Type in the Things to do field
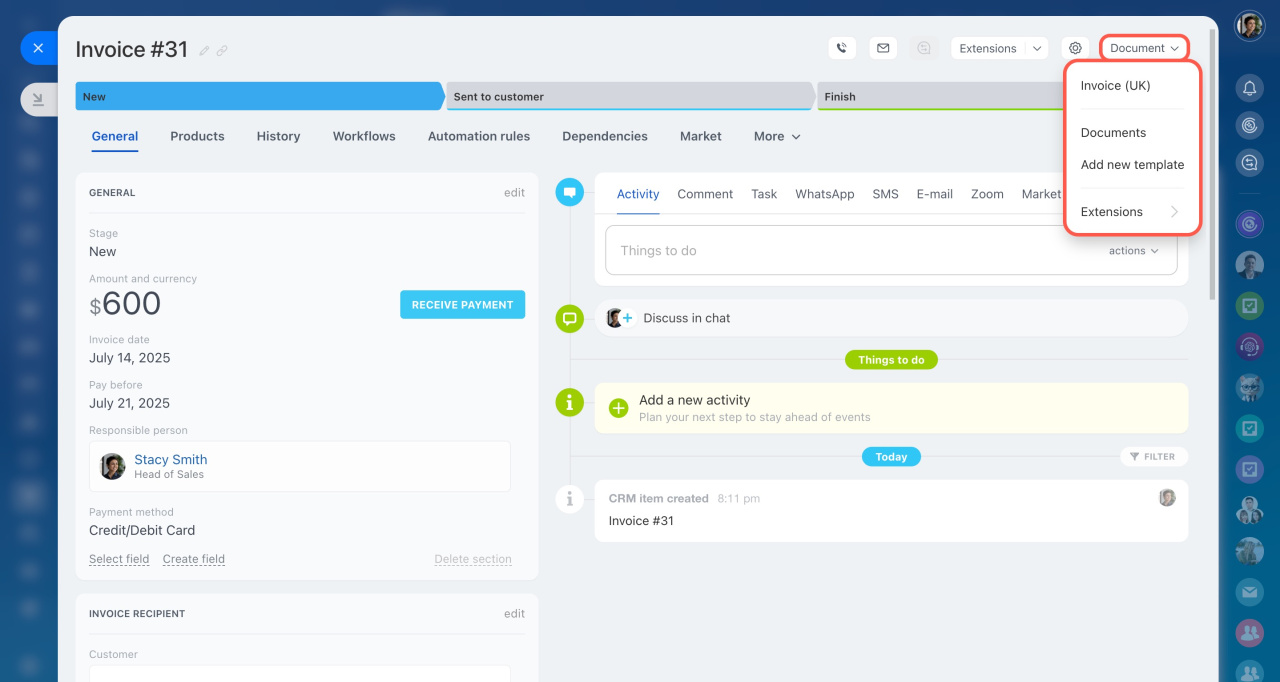The height and width of the screenshot is (682, 1280). pos(850,251)
